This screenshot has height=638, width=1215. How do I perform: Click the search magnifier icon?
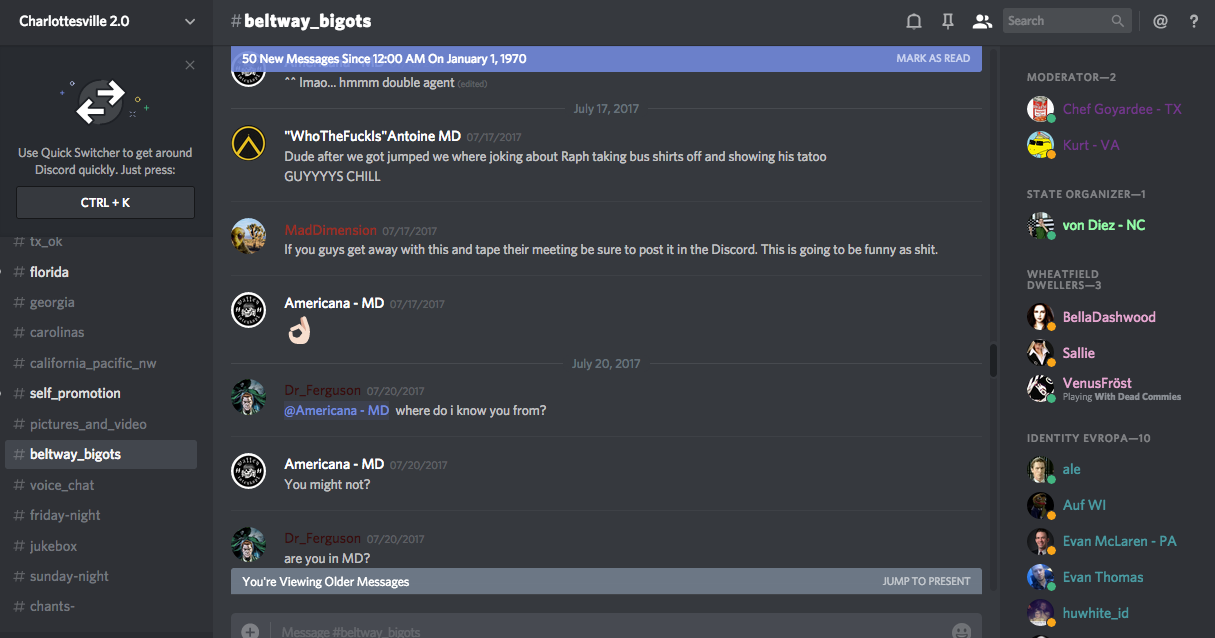[1117, 21]
